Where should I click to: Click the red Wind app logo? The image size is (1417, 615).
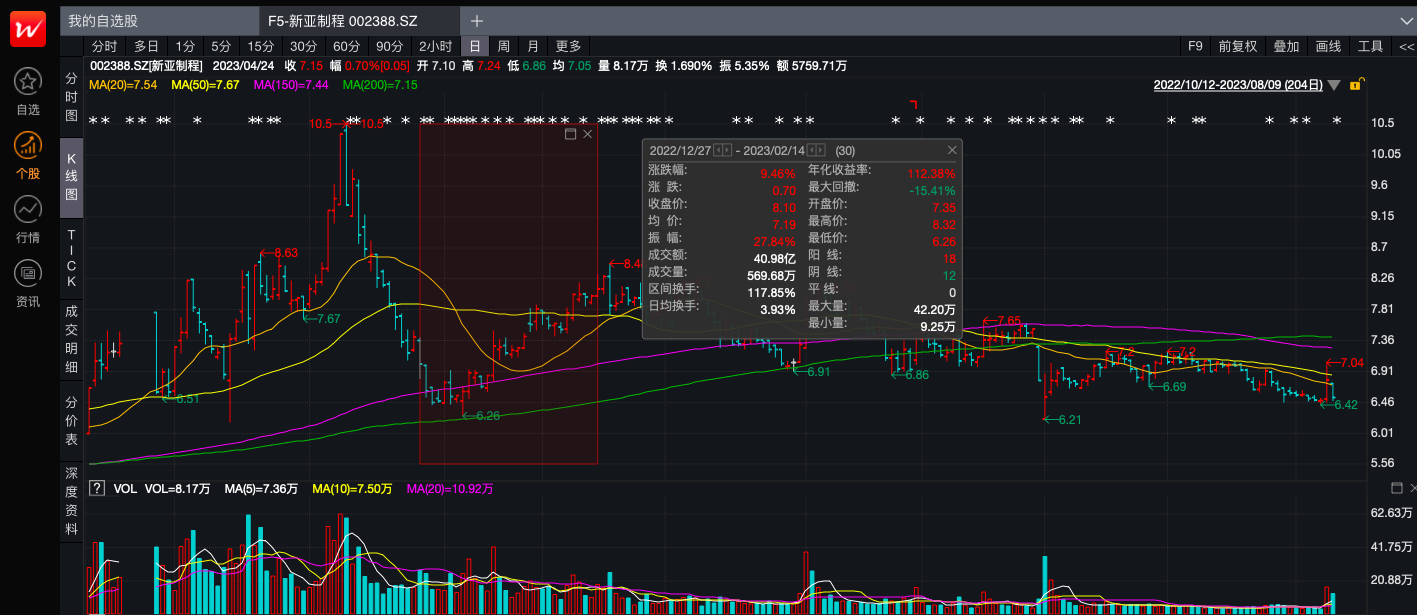click(28, 29)
